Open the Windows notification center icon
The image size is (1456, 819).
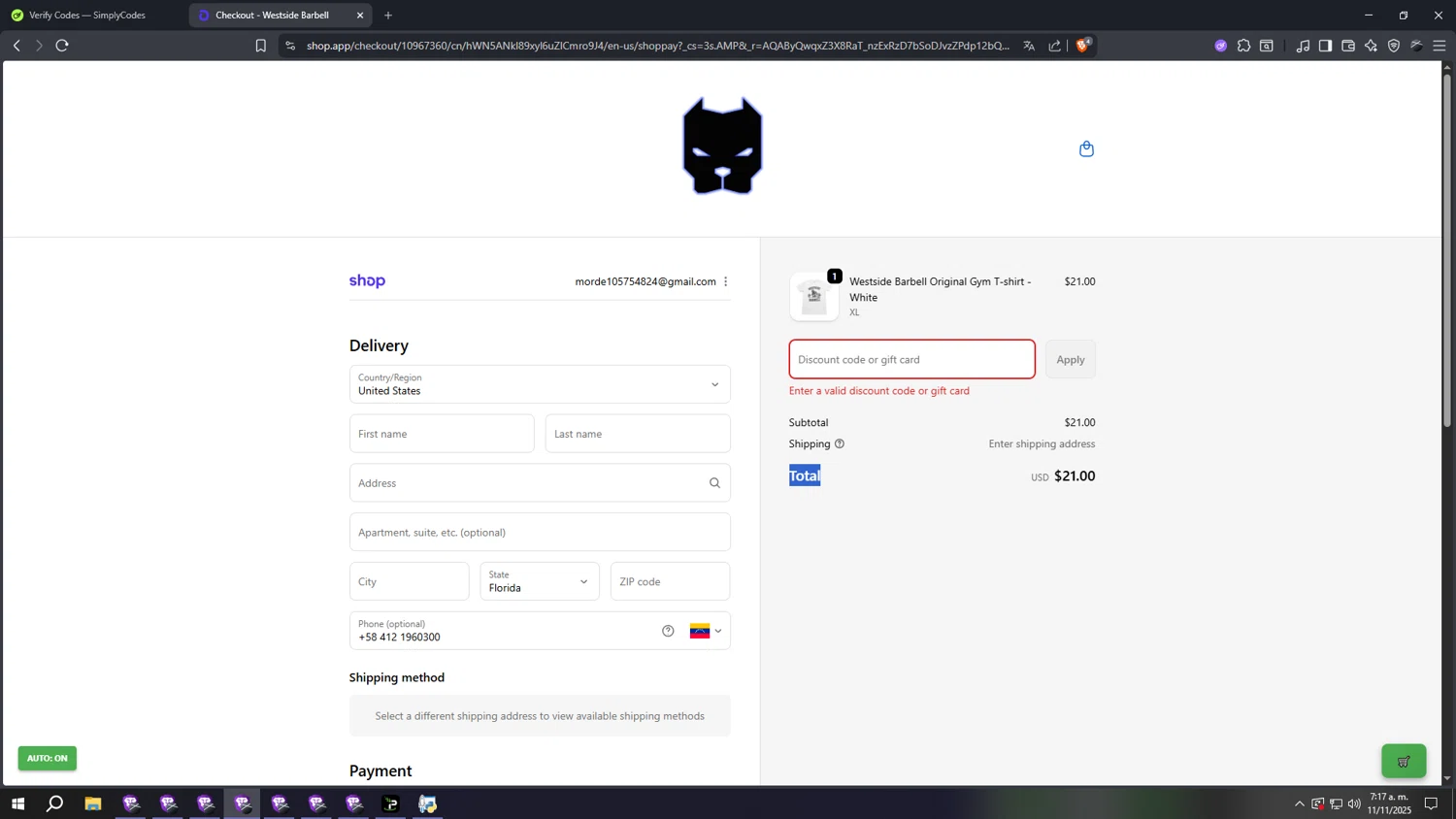pyautogui.click(x=1431, y=803)
